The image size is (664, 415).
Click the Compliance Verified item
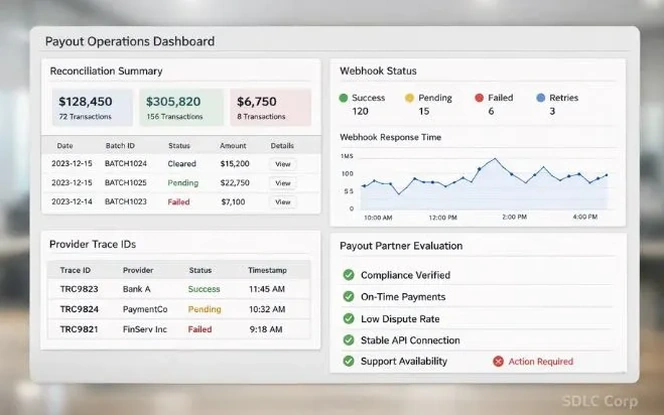click(405, 275)
